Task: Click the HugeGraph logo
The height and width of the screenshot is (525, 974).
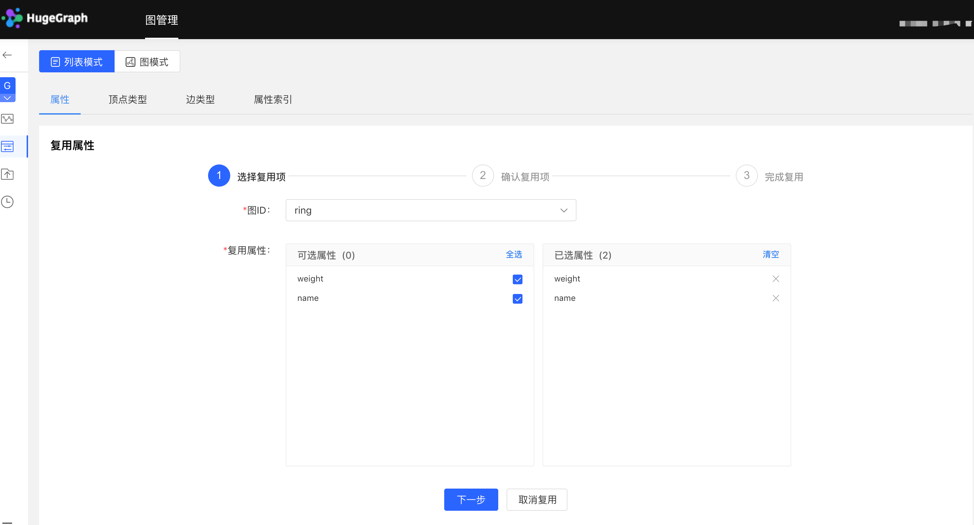Action: click(x=46, y=18)
